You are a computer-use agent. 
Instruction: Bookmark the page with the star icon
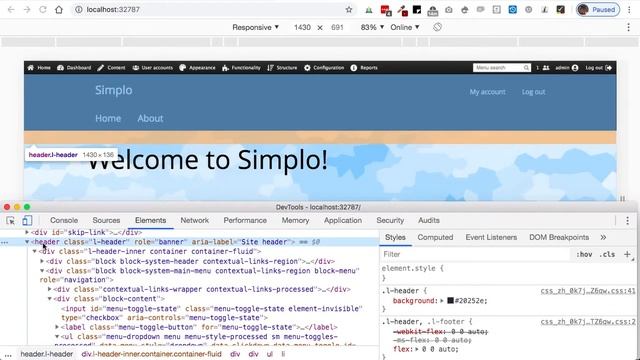pyautogui.click(x=349, y=9)
